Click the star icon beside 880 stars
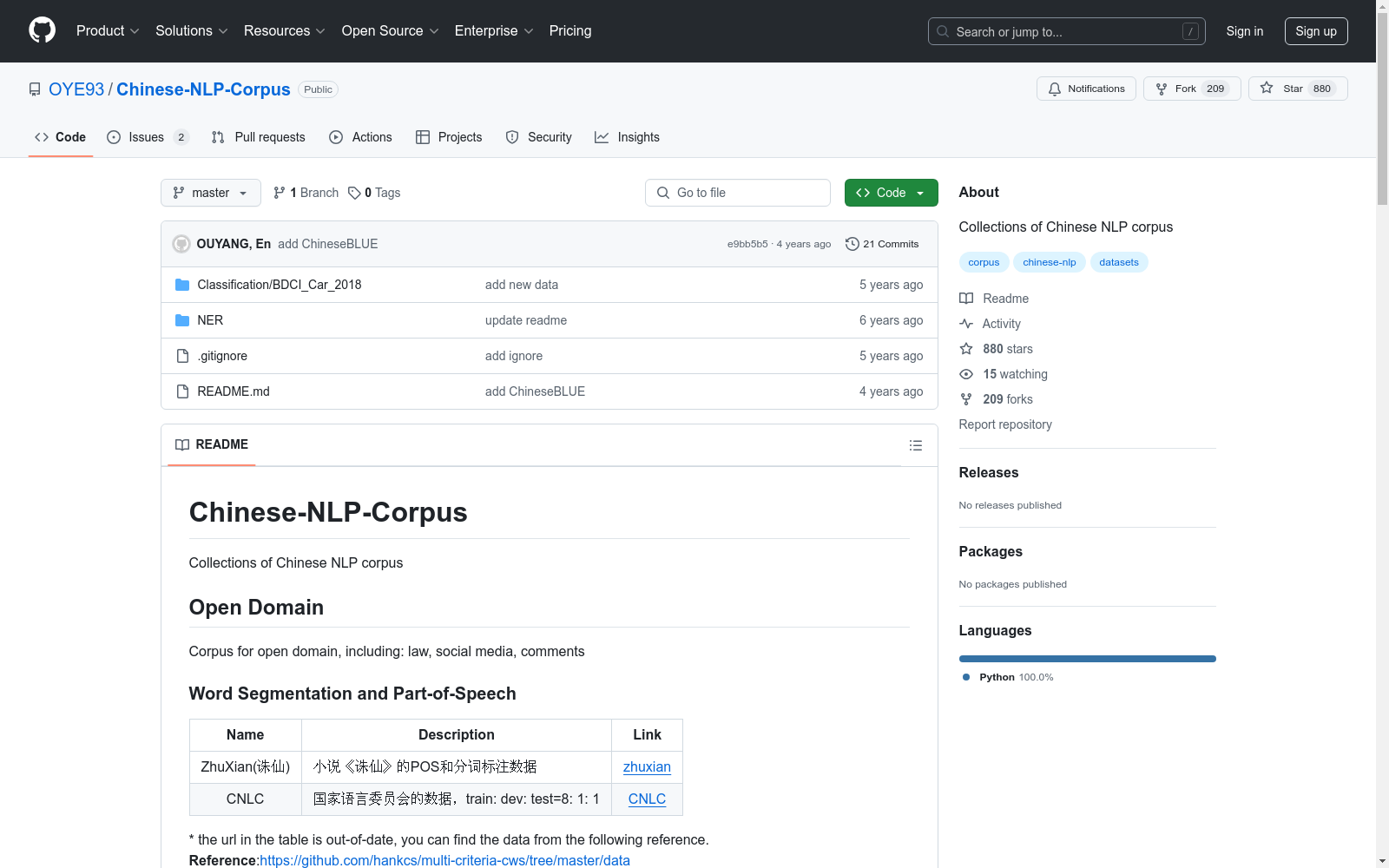Screen dimensions: 1389x868 (x=966, y=349)
